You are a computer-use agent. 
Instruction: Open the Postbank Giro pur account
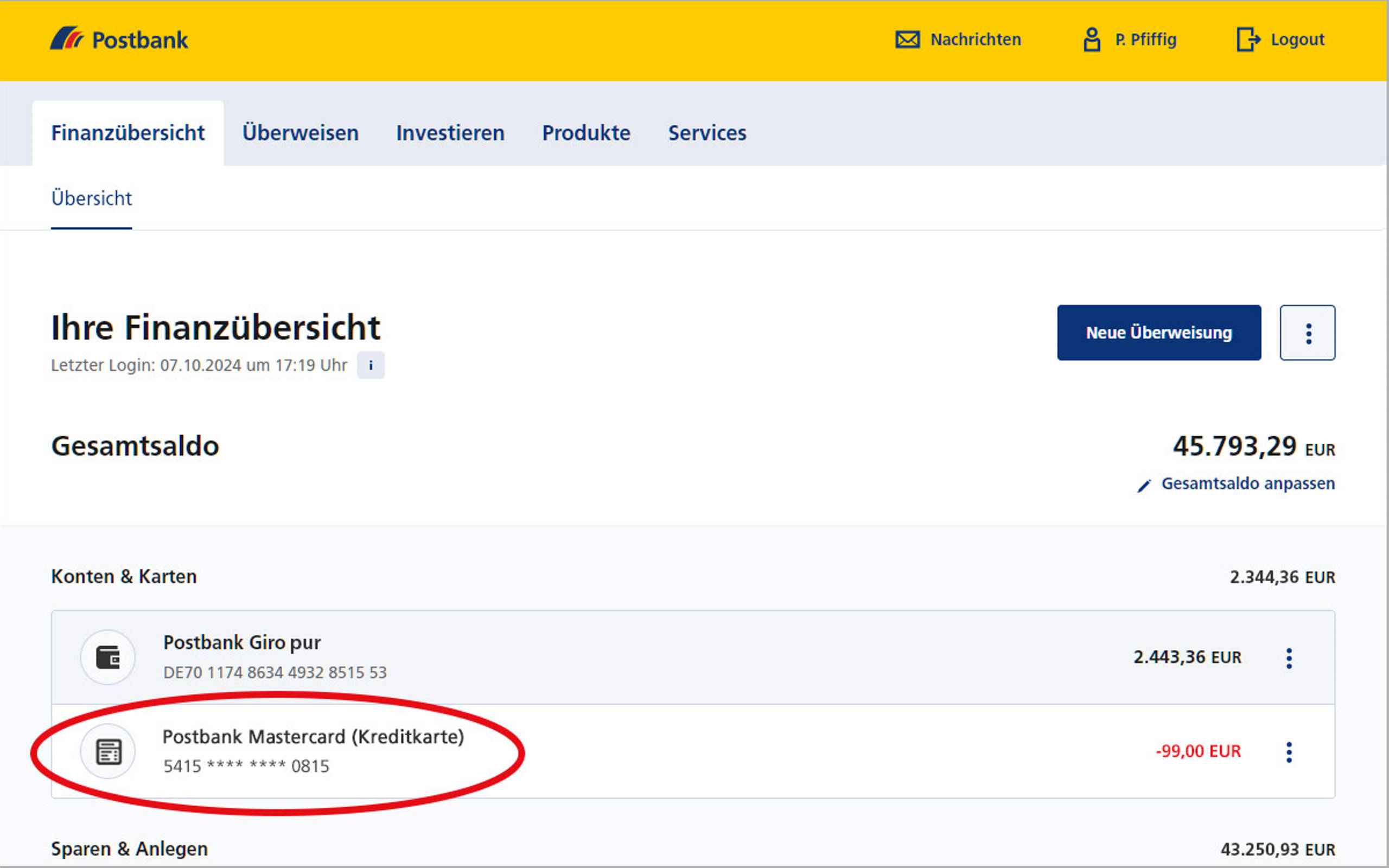pyautogui.click(x=693, y=658)
